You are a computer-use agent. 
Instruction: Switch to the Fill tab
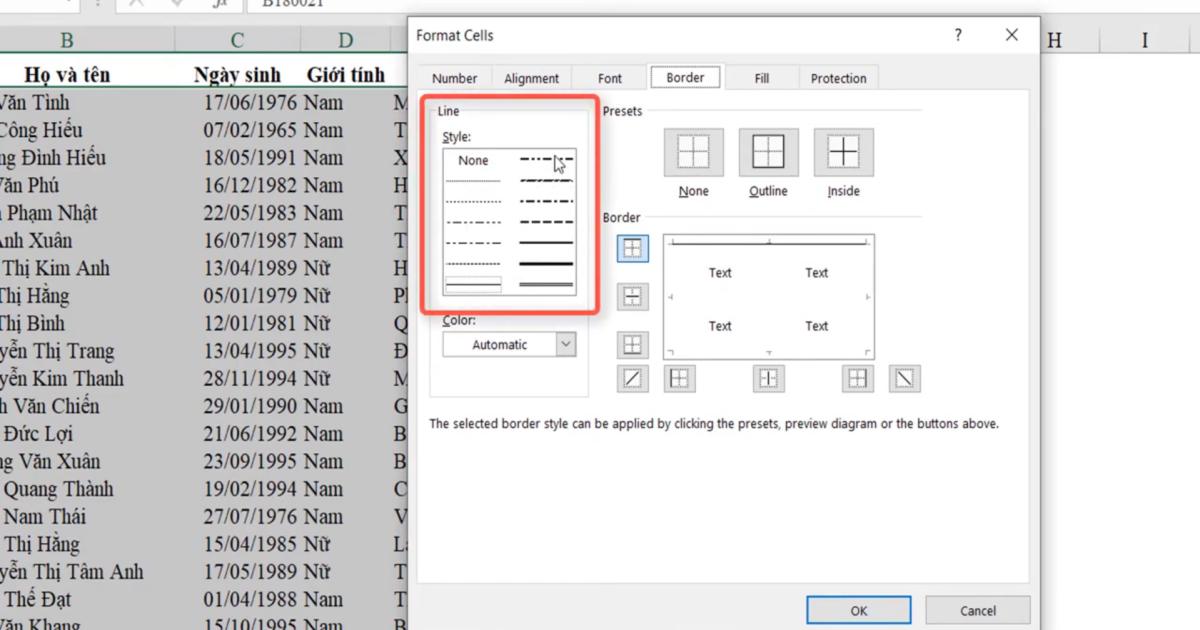pos(761,77)
